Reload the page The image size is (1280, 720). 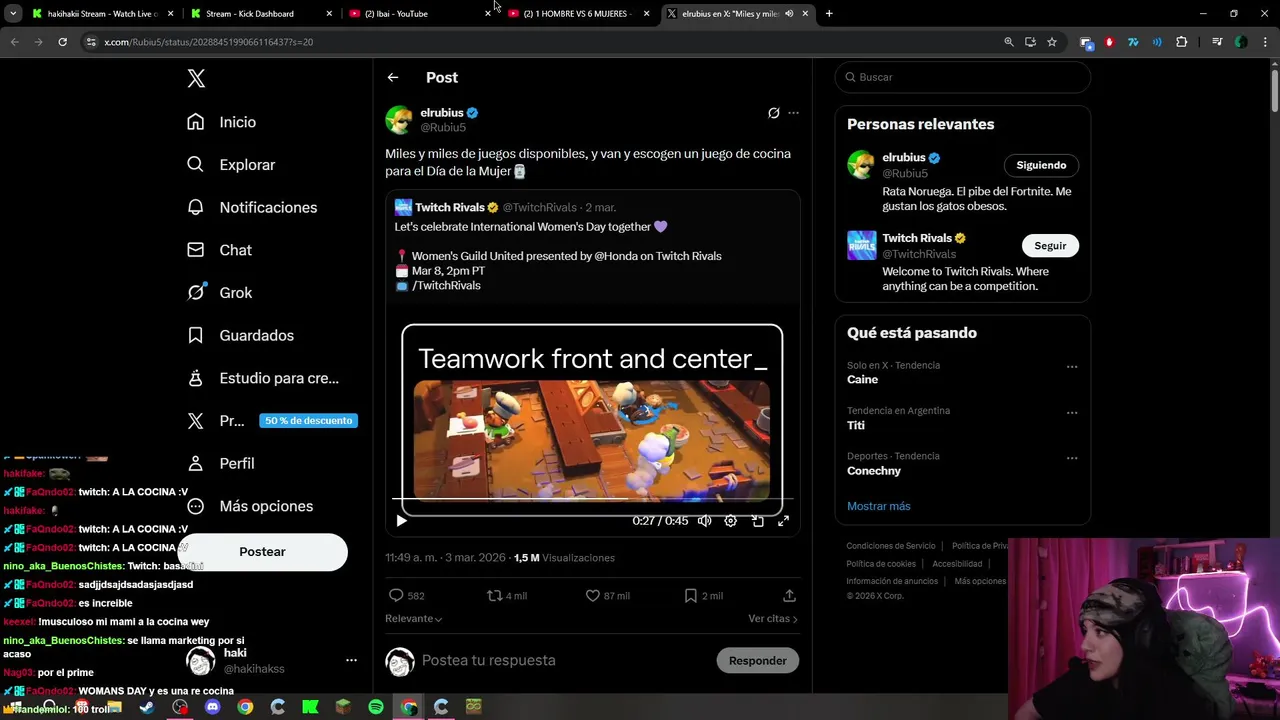coord(62,42)
